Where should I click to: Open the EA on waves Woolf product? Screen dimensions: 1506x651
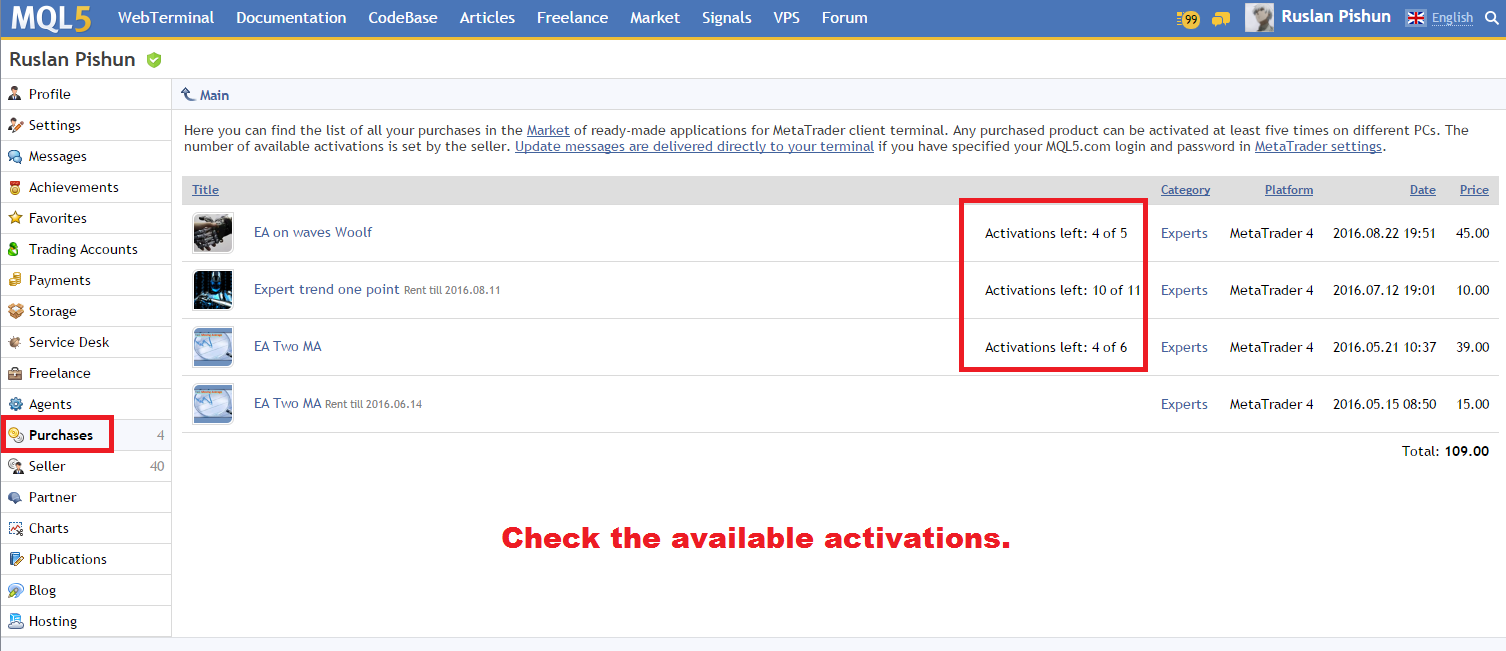click(313, 232)
